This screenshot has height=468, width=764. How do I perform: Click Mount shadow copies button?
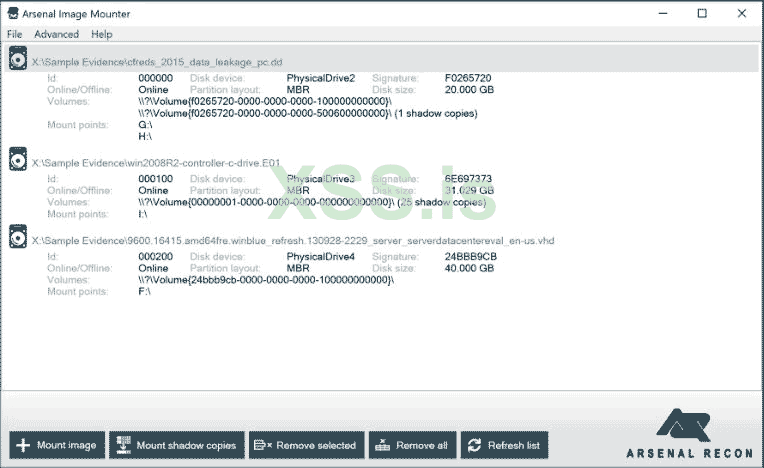tap(176, 445)
